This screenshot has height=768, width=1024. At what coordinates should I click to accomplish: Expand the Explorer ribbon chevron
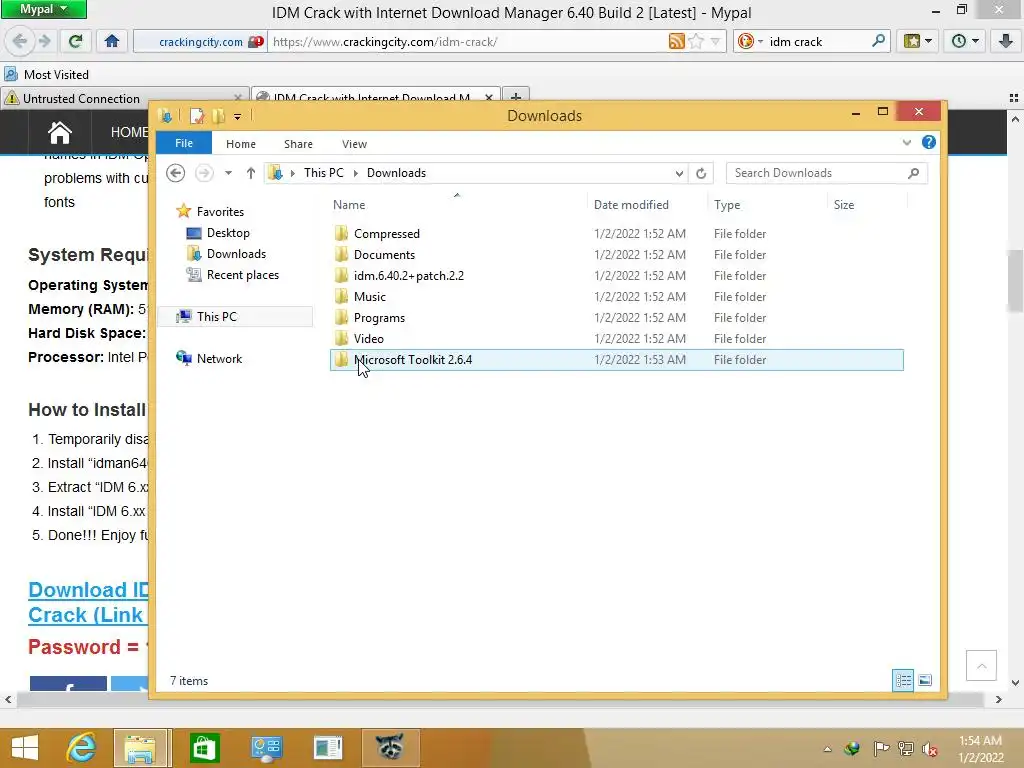pos(906,142)
